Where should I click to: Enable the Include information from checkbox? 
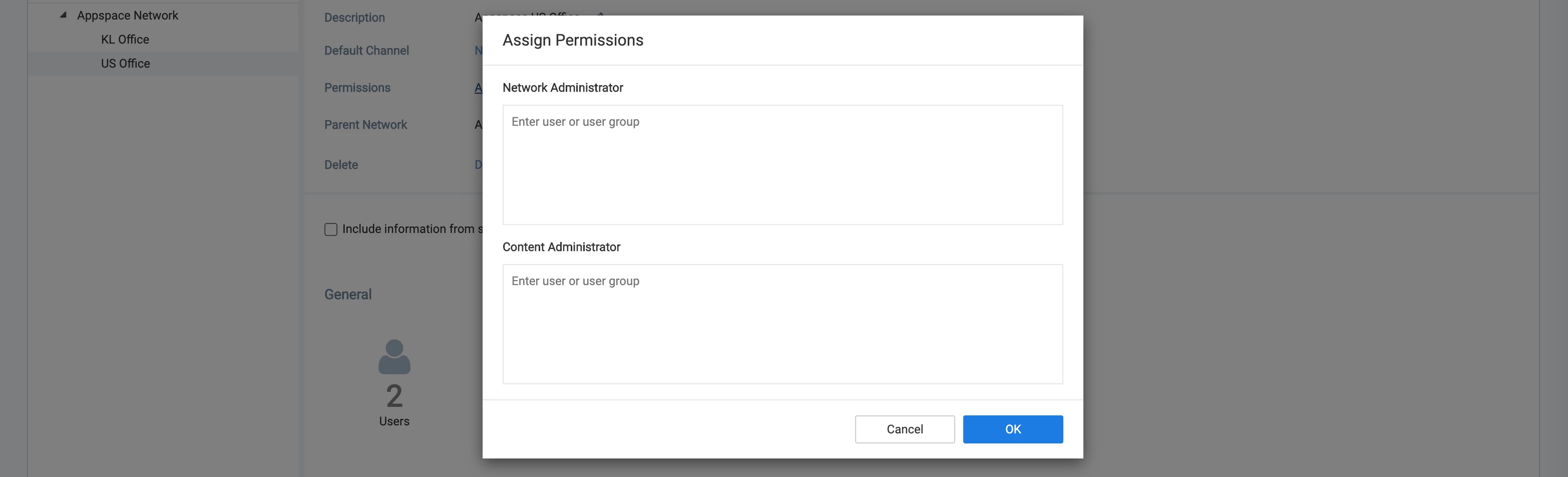pyautogui.click(x=330, y=229)
